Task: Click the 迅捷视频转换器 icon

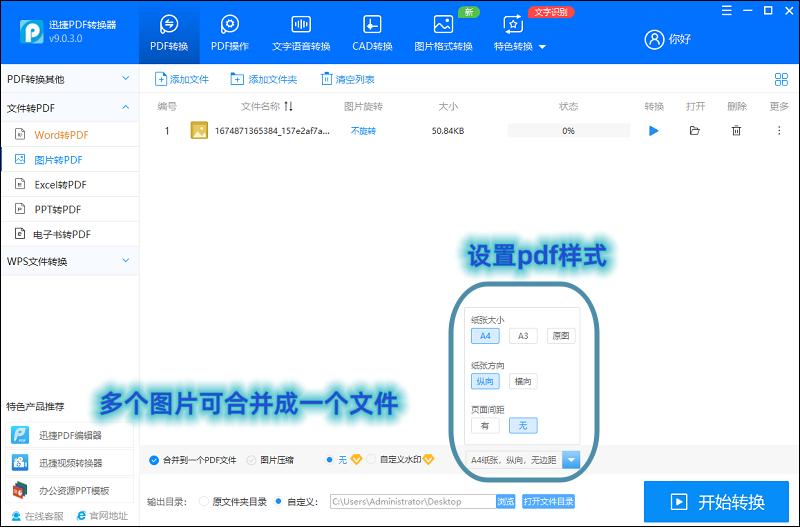Action: point(20,463)
